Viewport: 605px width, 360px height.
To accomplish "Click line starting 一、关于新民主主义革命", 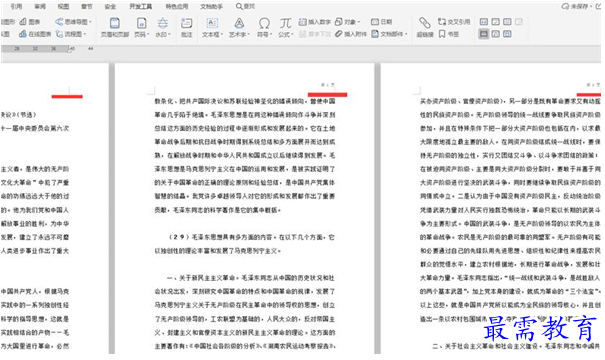I will [x=251, y=278].
